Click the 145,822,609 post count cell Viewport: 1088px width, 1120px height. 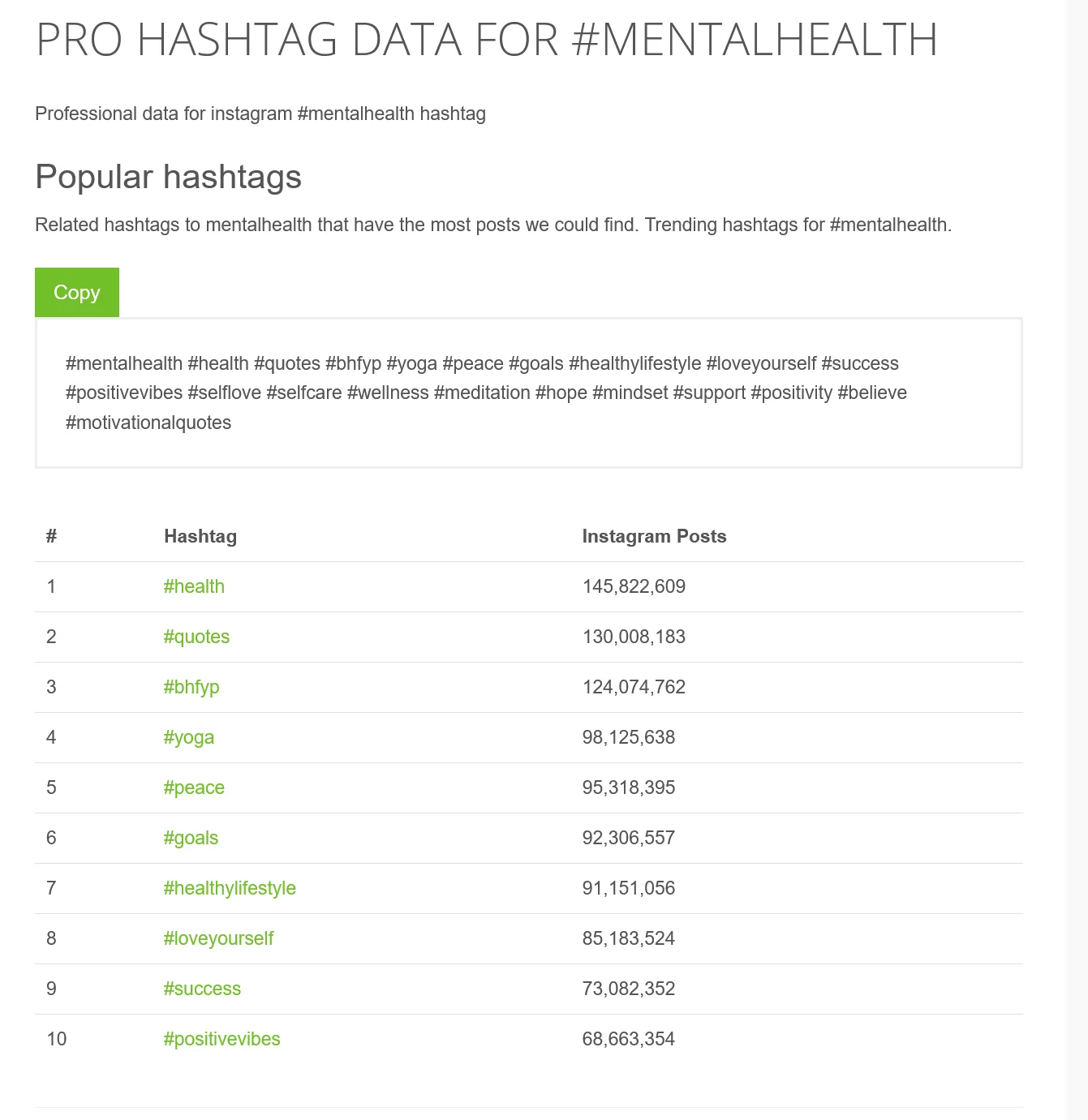634,586
